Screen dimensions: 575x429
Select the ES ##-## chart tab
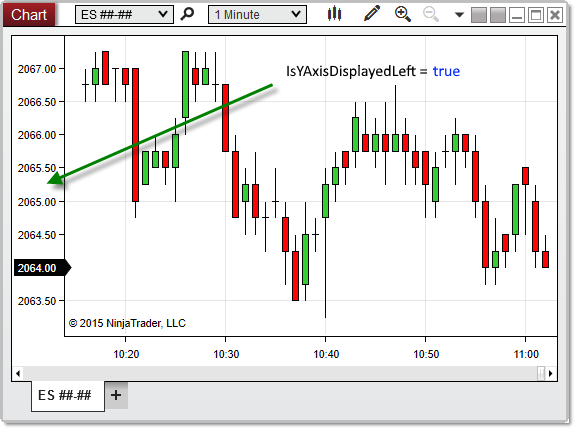pyautogui.click(x=68, y=396)
